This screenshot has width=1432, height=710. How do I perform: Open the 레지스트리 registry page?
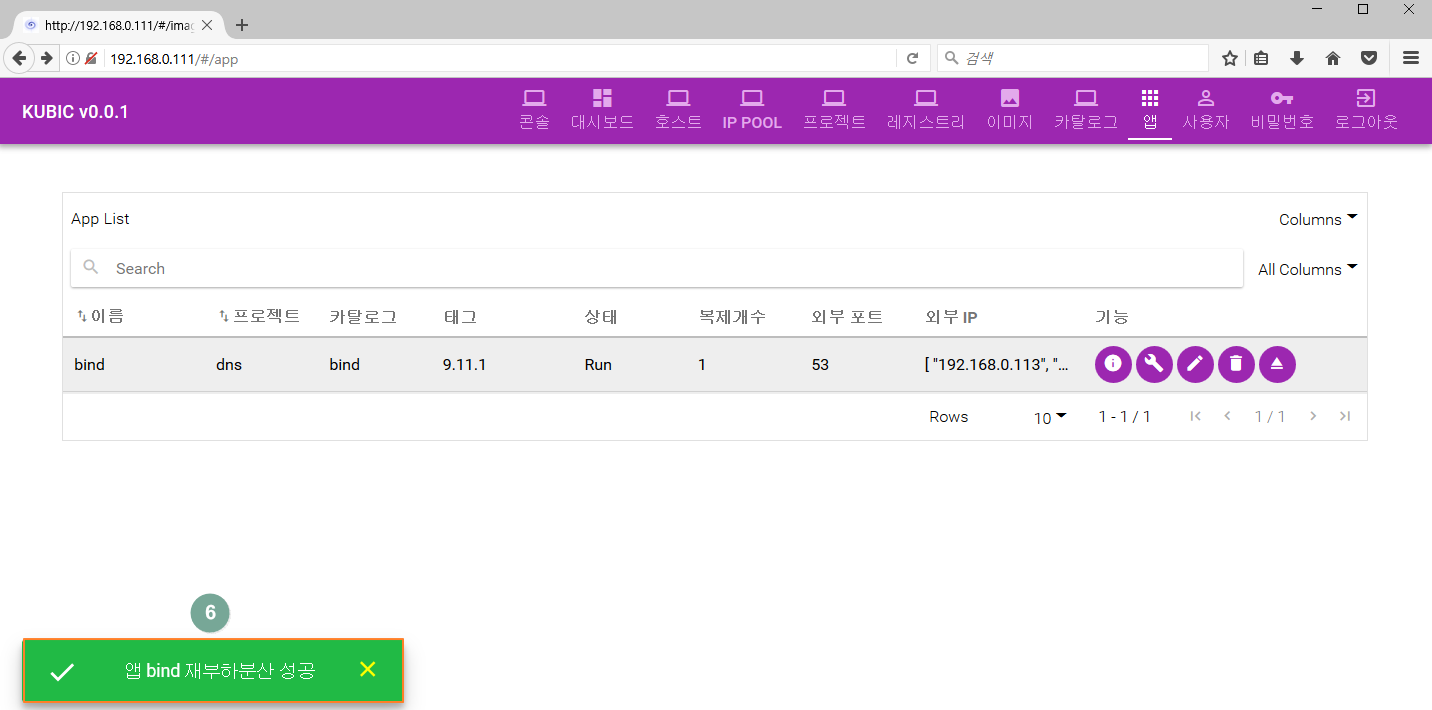coord(926,110)
